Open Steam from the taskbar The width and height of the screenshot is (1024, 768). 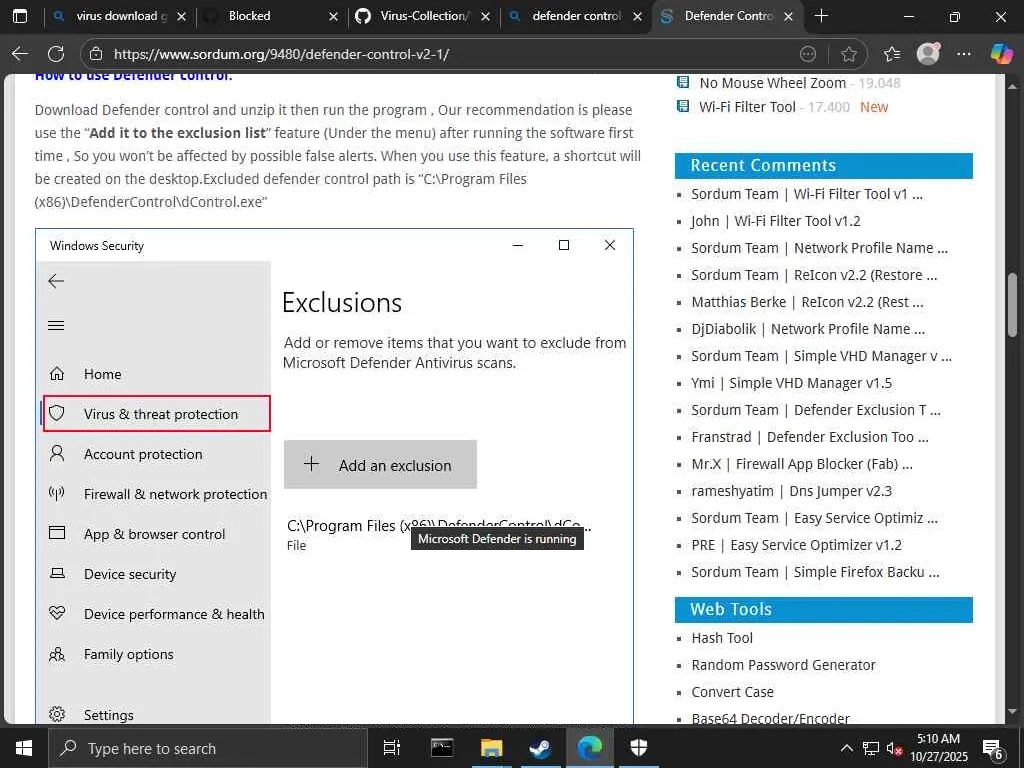coord(541,748)
